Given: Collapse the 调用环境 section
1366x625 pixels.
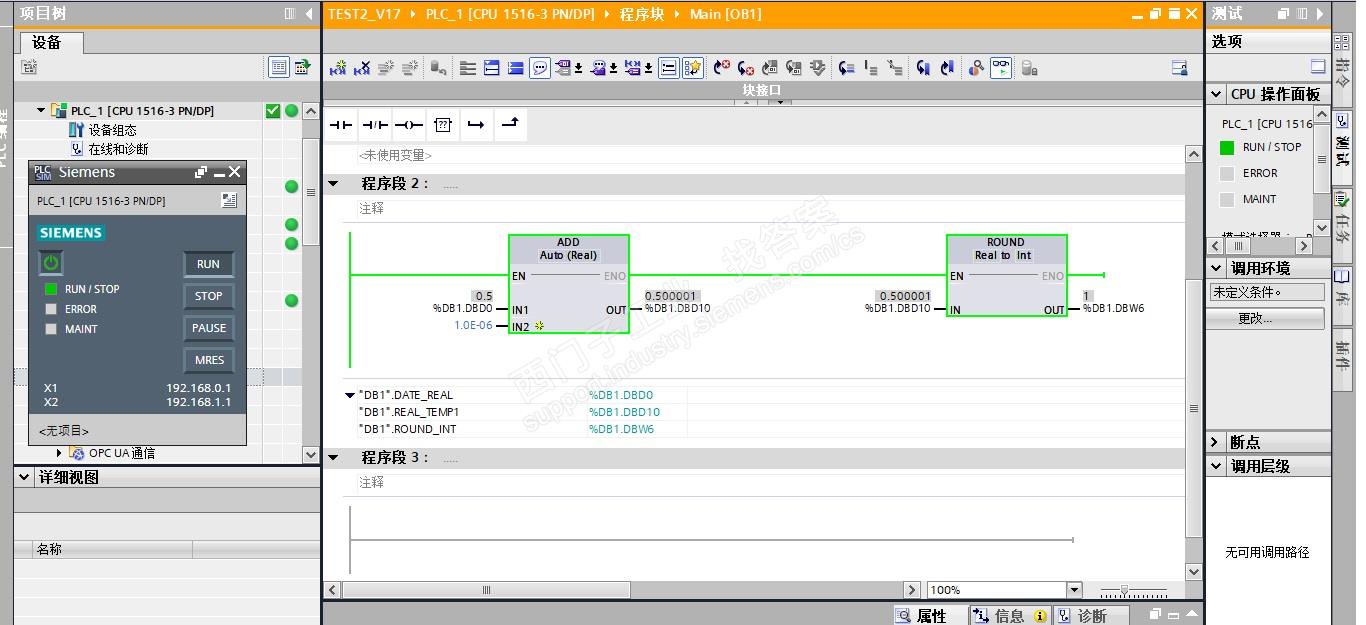Looking at the screenshot, I should (x=1217, y=268).
